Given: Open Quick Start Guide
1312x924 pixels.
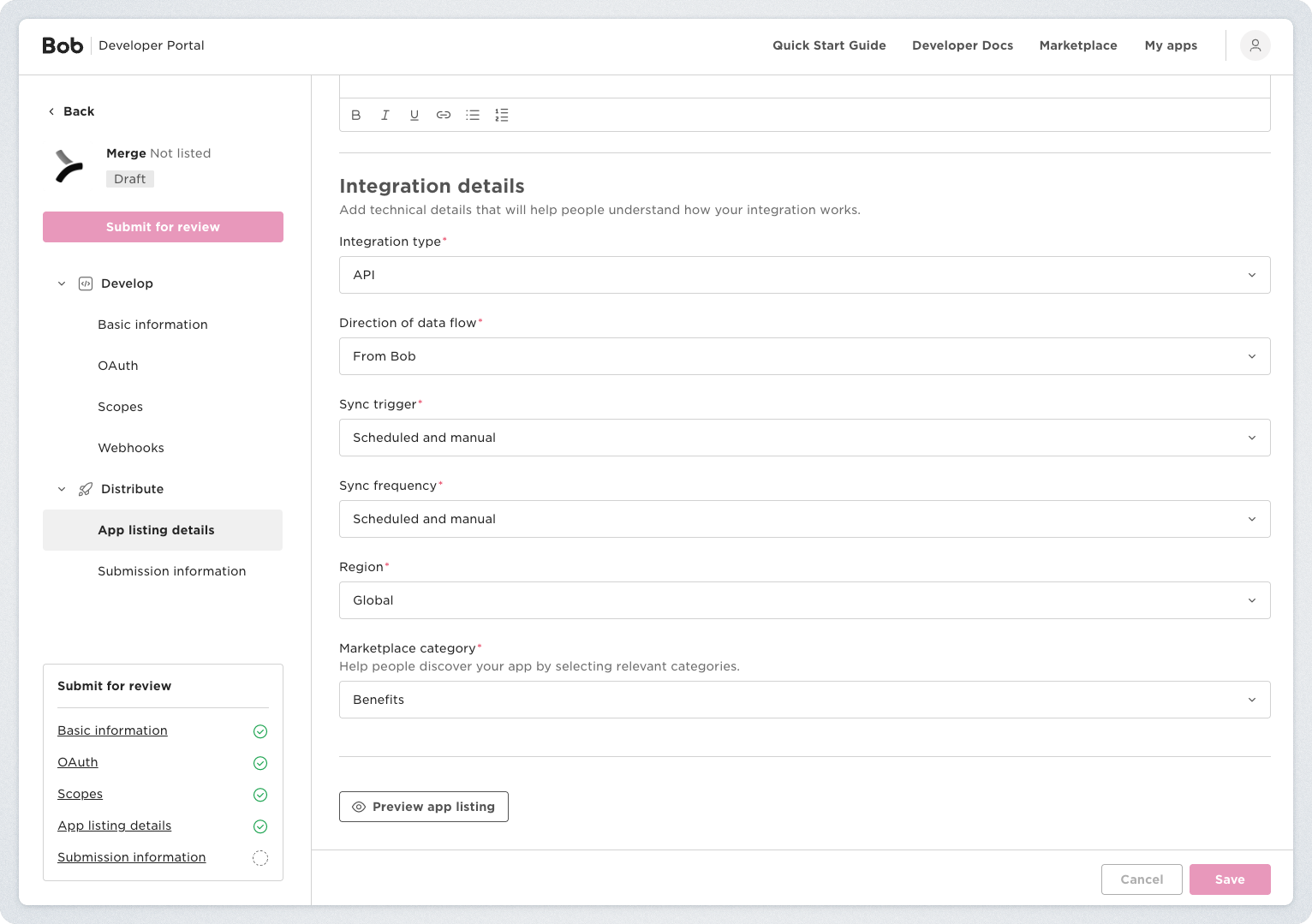Looking at the screenshot, I should coord(829,45).
